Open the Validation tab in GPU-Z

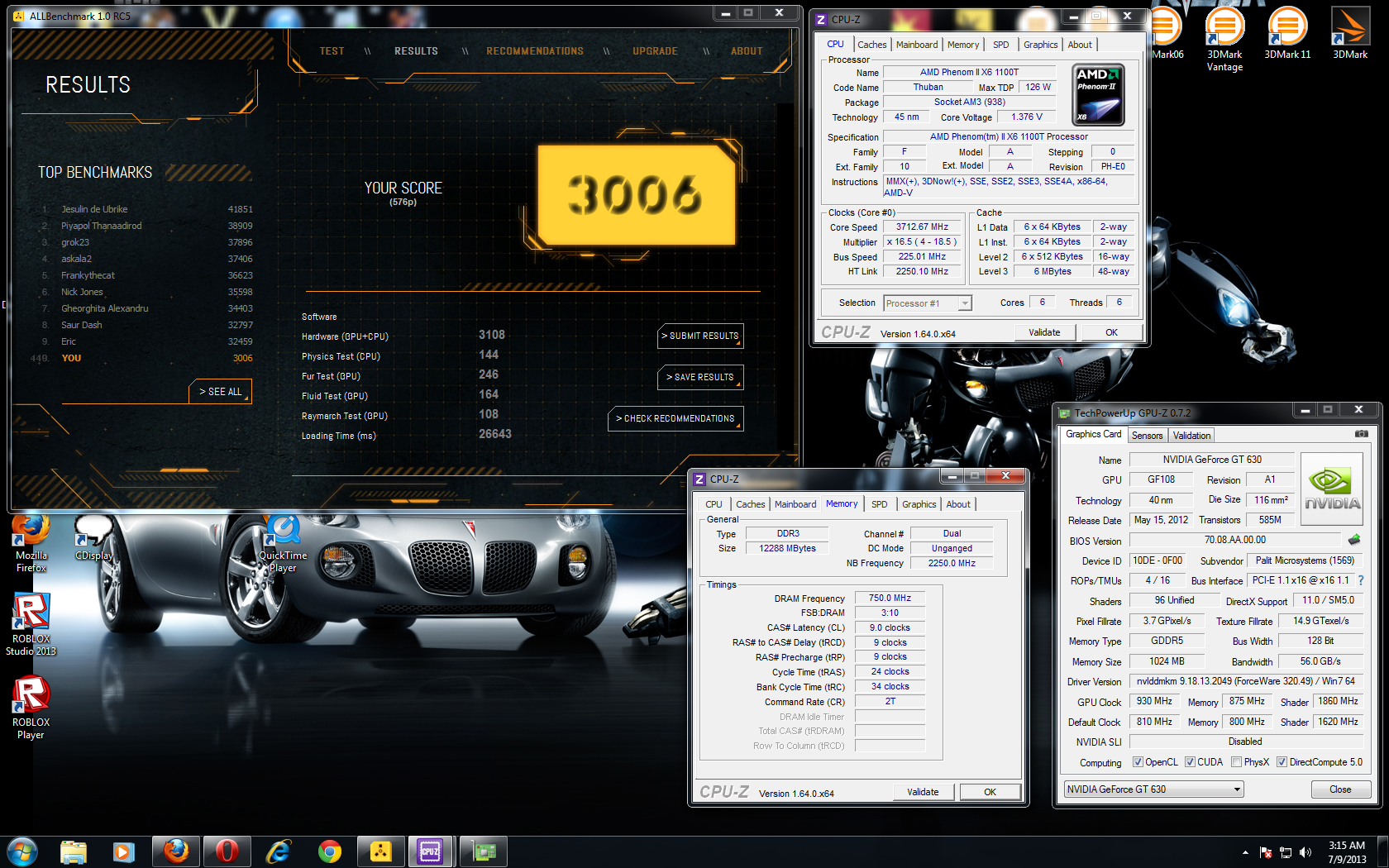click(1191, 436)
